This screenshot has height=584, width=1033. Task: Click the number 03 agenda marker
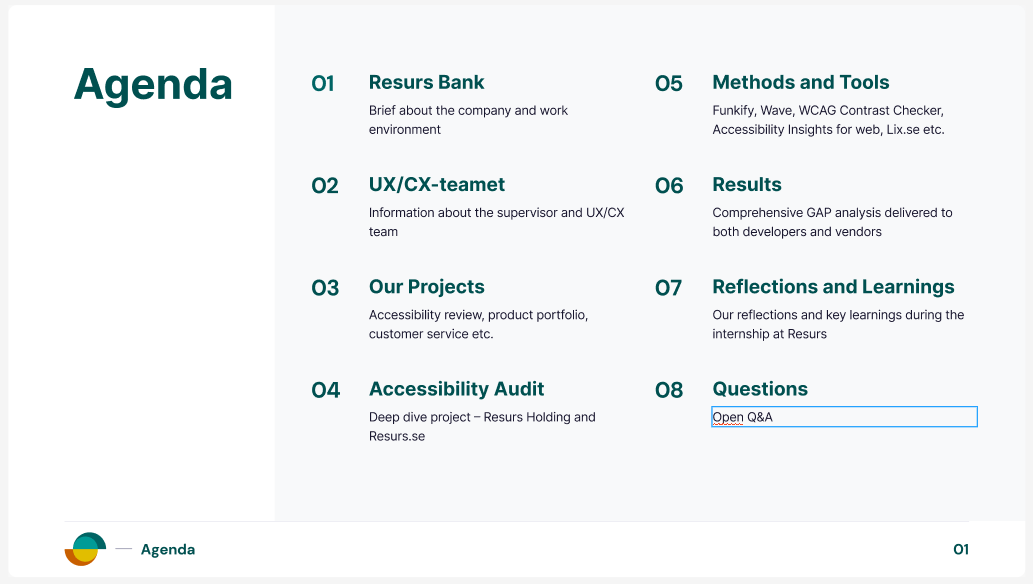tap(325, 288)
